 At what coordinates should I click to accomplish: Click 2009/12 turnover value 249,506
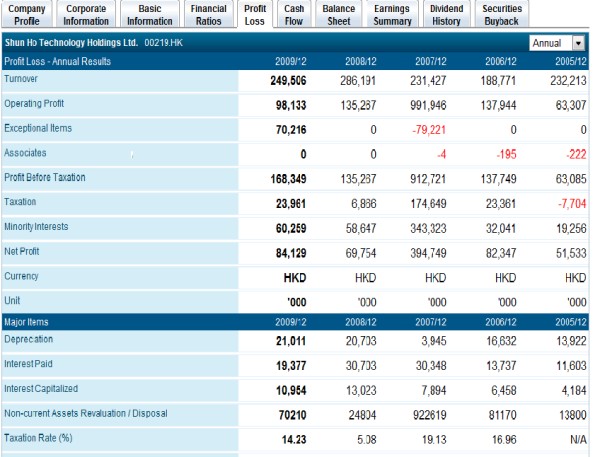click(288, 81)
